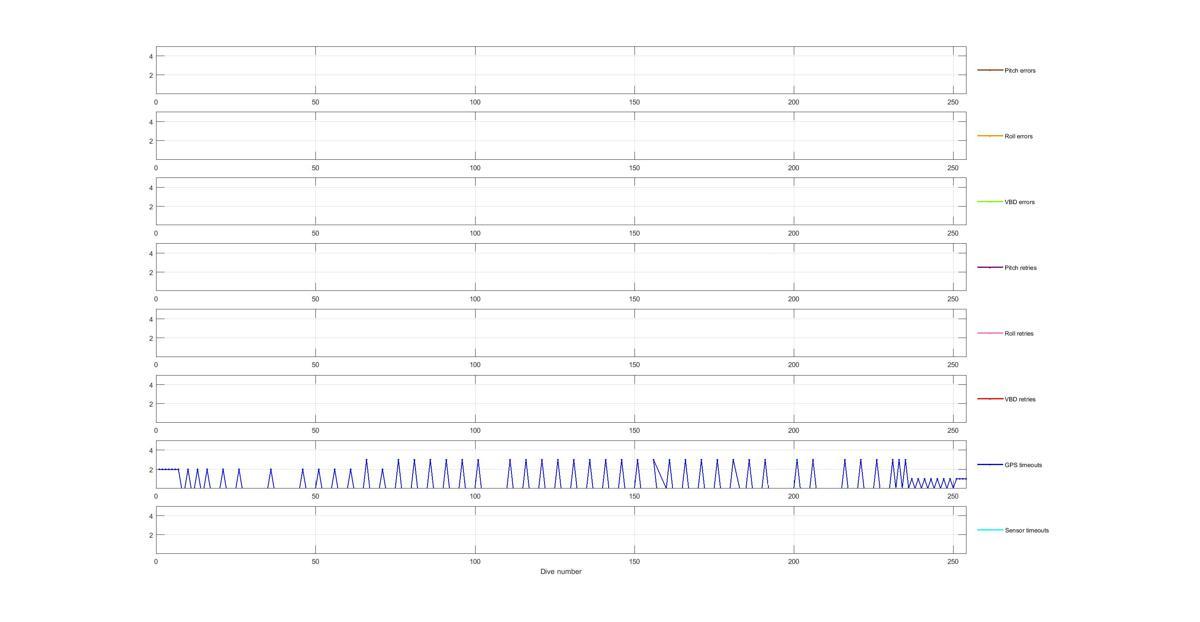The image size is (1200, 622).
Task: Select the blue GPS timeouts legend line
Action: click(990, 464)
